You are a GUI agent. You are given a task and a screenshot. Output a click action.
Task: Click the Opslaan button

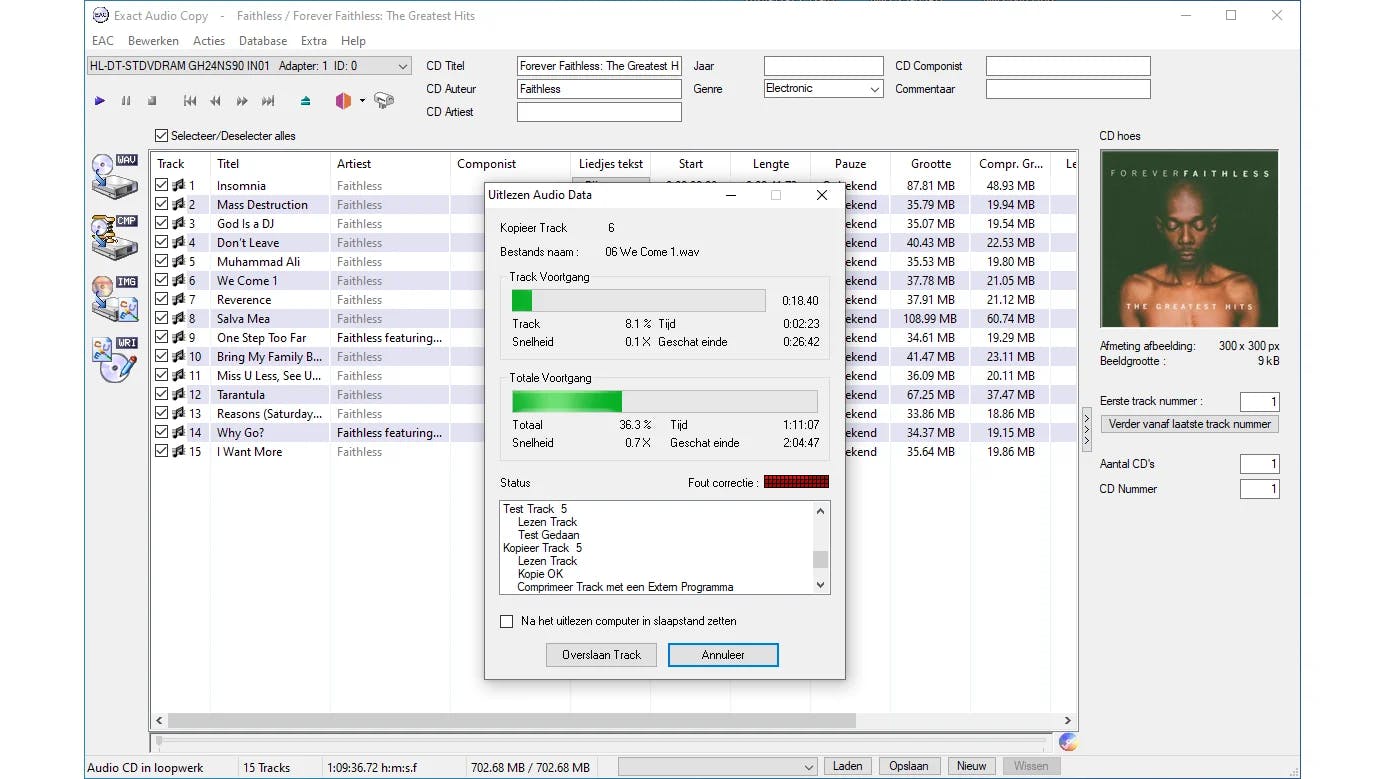coord(909,766)
